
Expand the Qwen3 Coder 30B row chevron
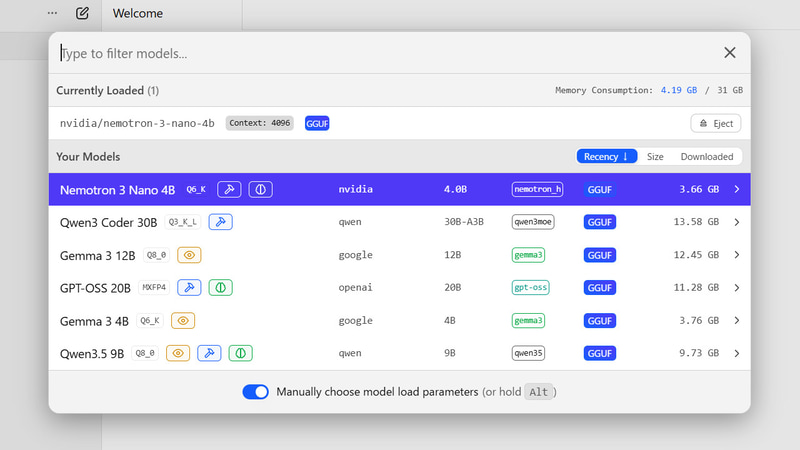click(737, 222)
